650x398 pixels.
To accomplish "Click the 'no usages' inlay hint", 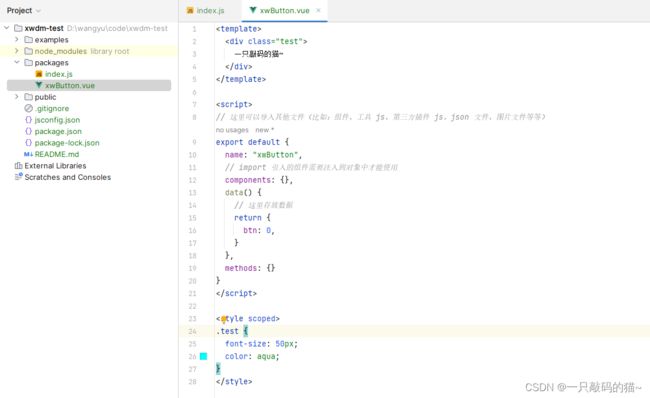I will click(232, 130).
